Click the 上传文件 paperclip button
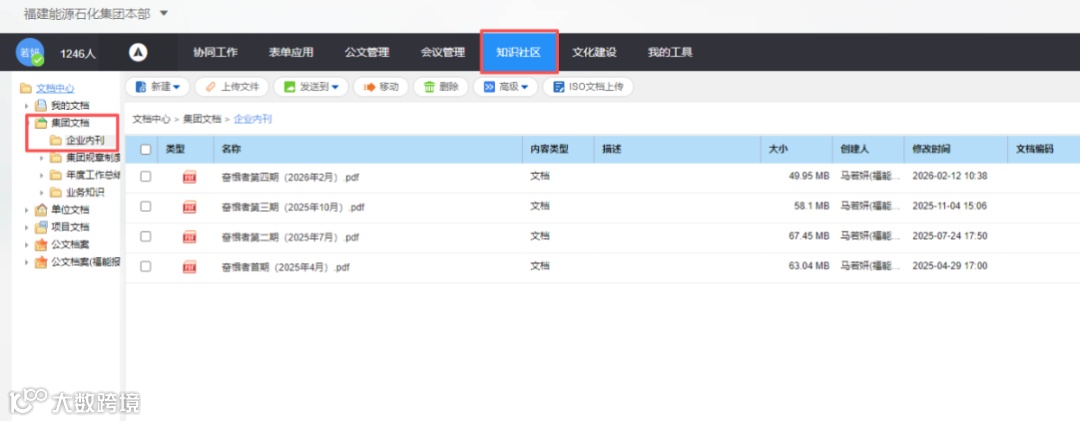This screenshot has height=422, width=1080. point(231,87)
